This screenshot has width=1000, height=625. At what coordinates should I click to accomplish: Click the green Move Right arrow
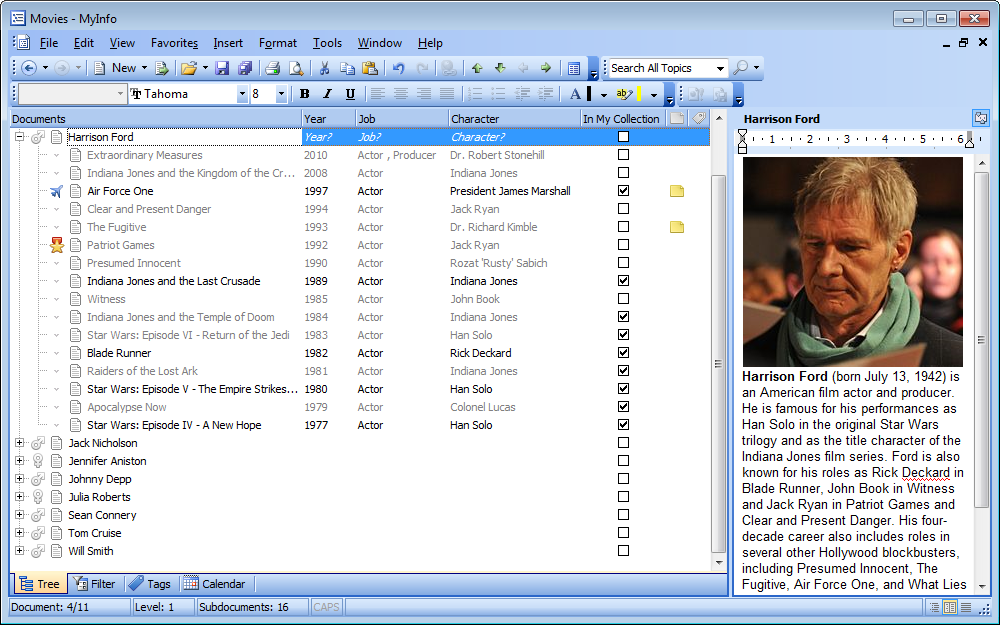pyautogui.click(x=546, y=68)
